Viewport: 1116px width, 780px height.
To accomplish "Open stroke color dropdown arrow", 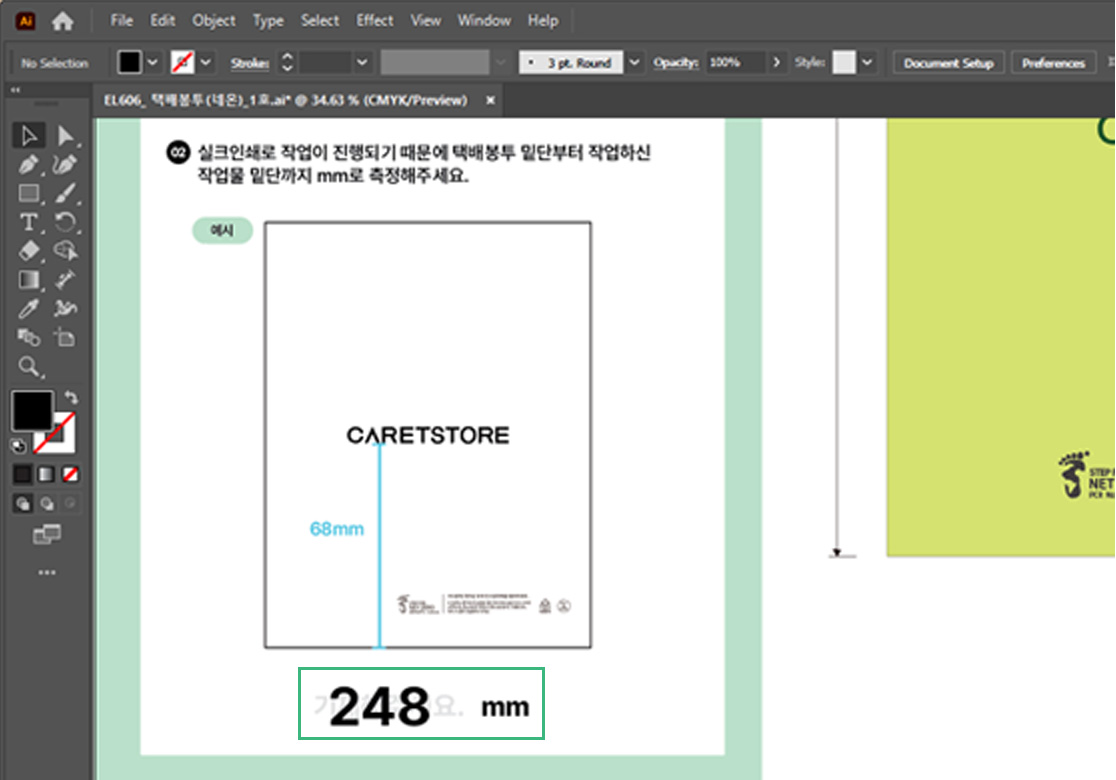I will tap(206, 63).
